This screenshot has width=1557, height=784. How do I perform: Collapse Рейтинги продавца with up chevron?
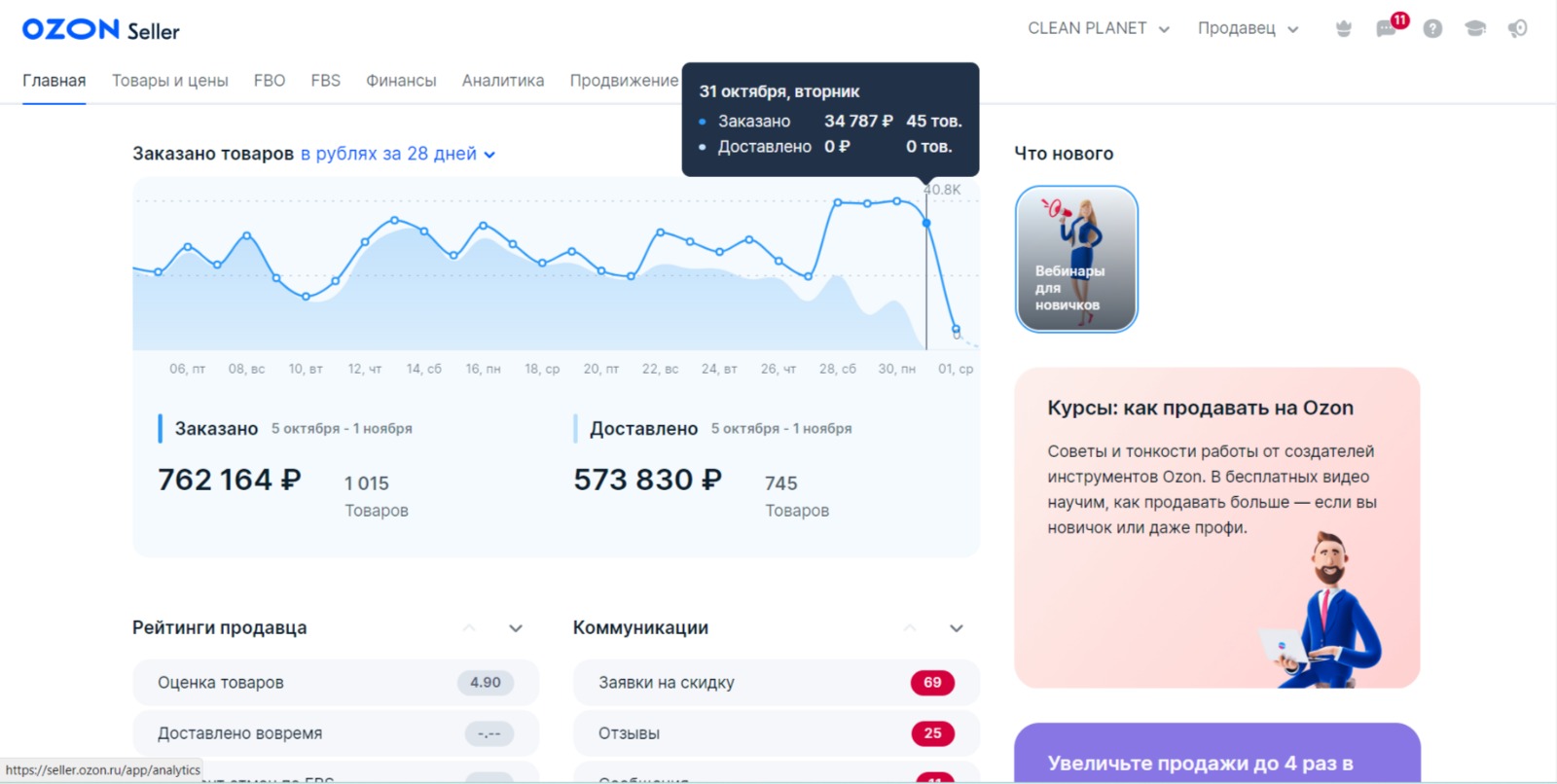point(469,628)
